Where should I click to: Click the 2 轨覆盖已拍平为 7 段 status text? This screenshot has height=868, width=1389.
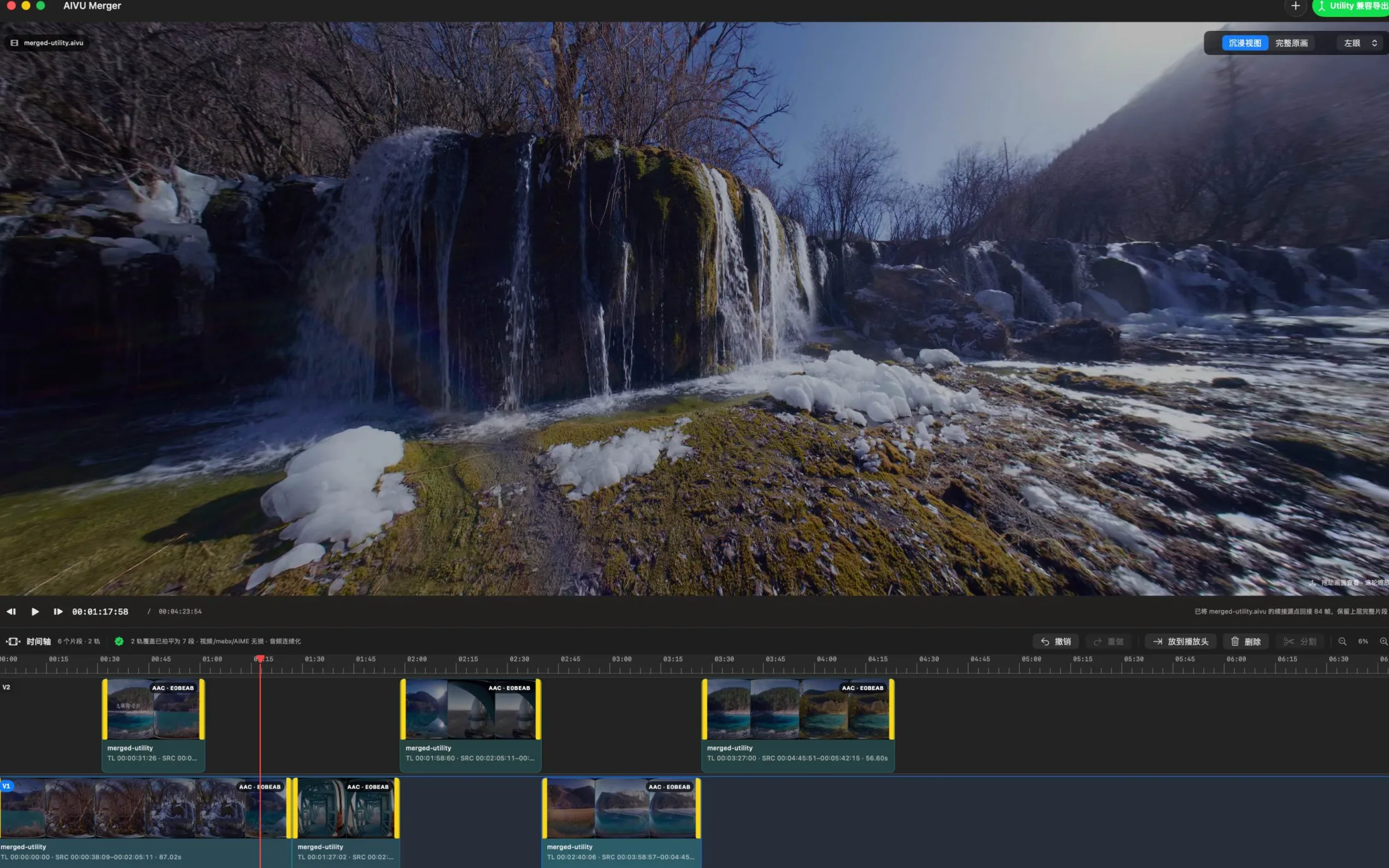215,641
